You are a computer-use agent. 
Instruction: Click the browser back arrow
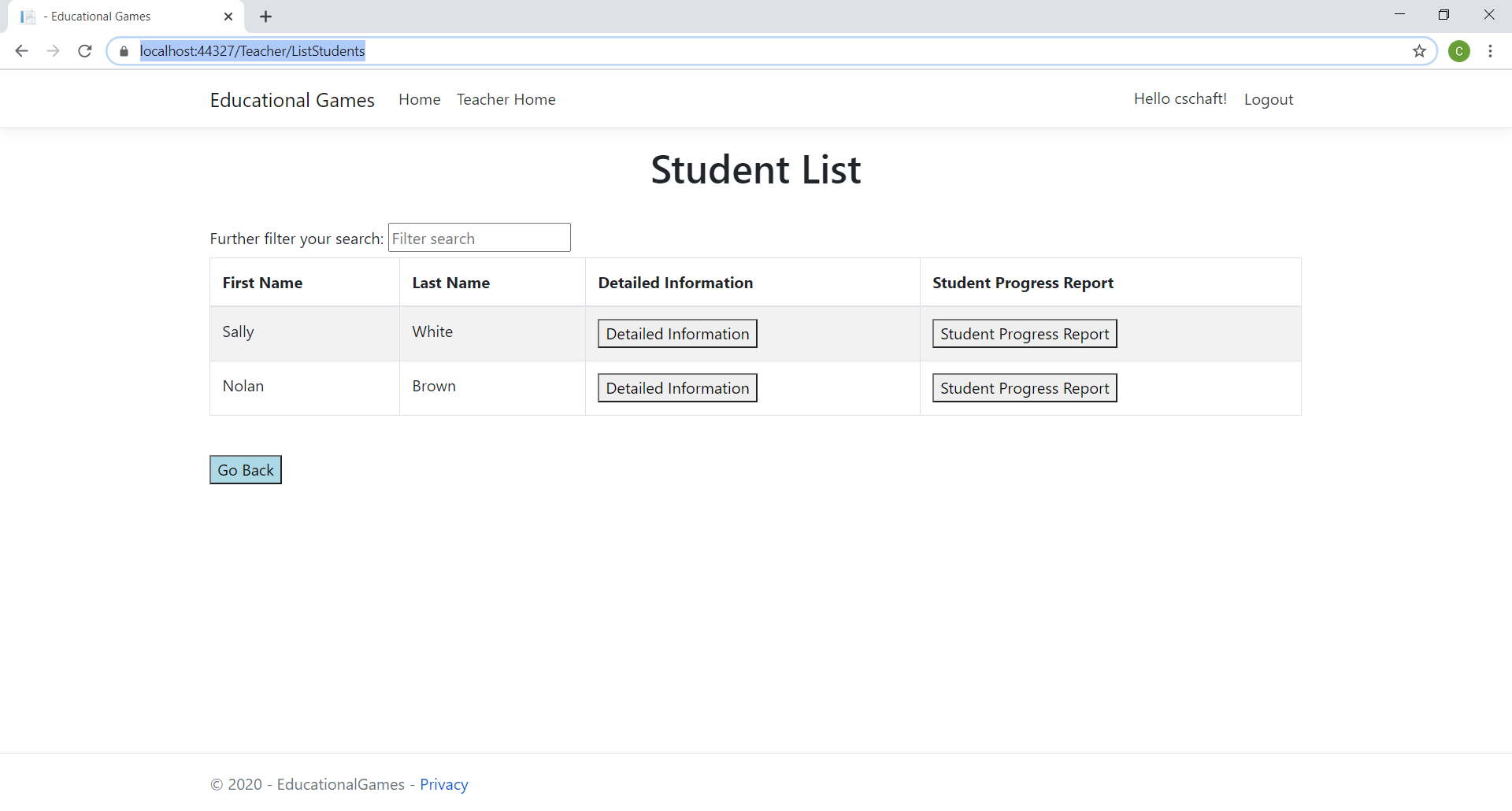click(x=21, y=51)
